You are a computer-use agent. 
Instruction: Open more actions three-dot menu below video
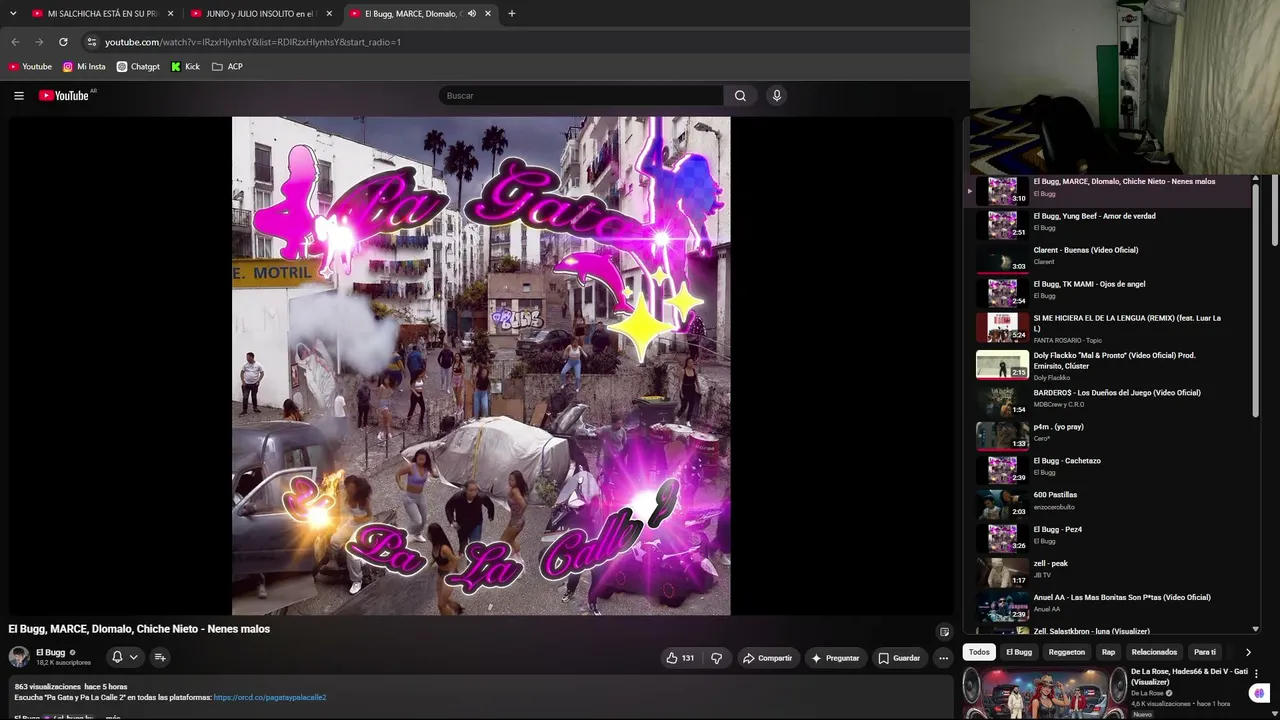pos(943,658)
